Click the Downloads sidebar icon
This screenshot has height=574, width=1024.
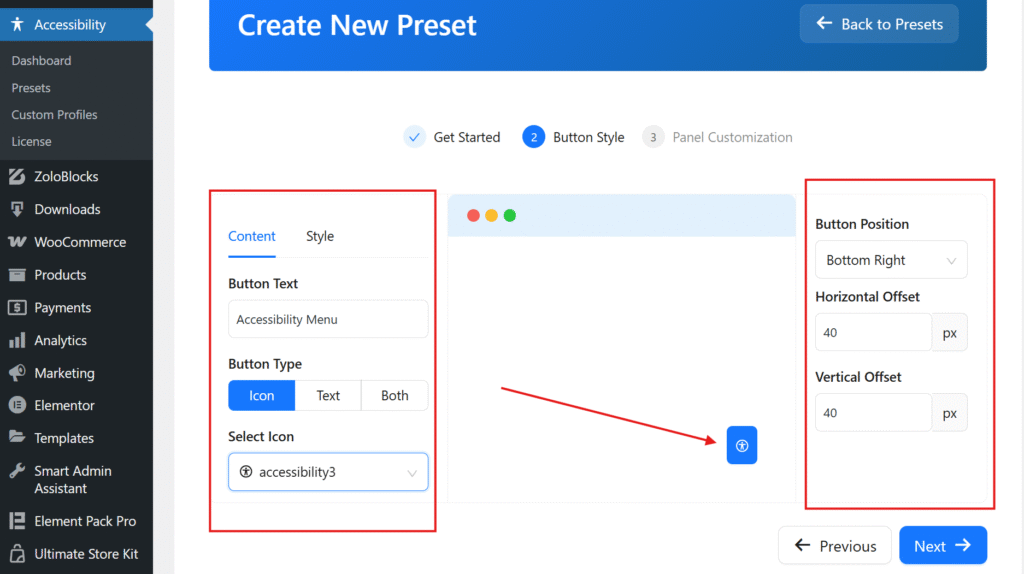[16, 210]
